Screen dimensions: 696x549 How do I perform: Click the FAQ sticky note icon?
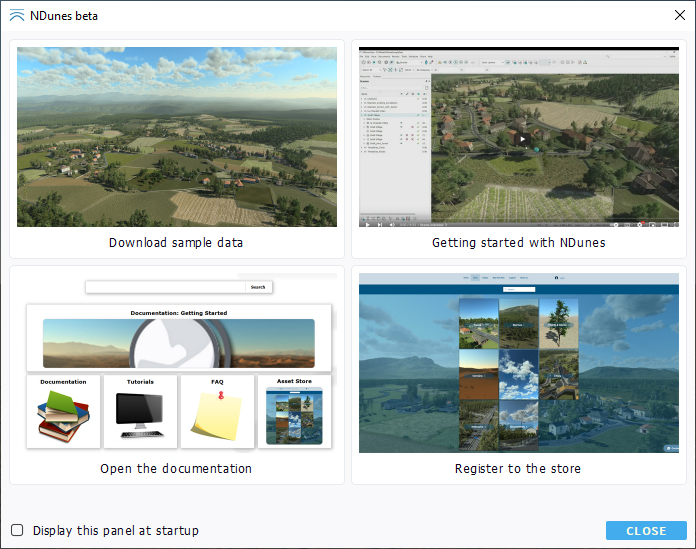[217, 416]
